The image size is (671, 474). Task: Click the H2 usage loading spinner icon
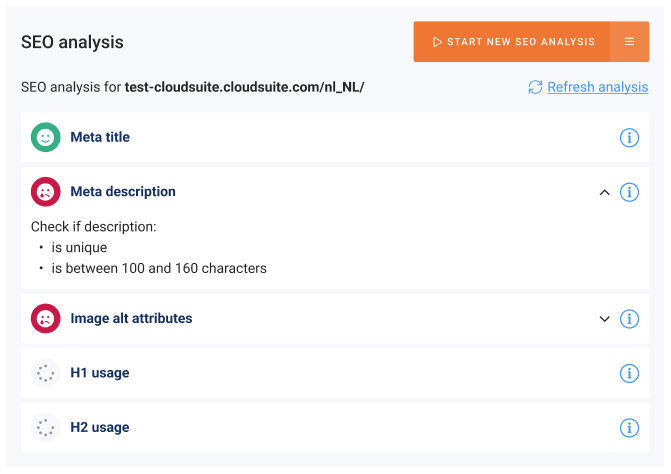point(45,428)
